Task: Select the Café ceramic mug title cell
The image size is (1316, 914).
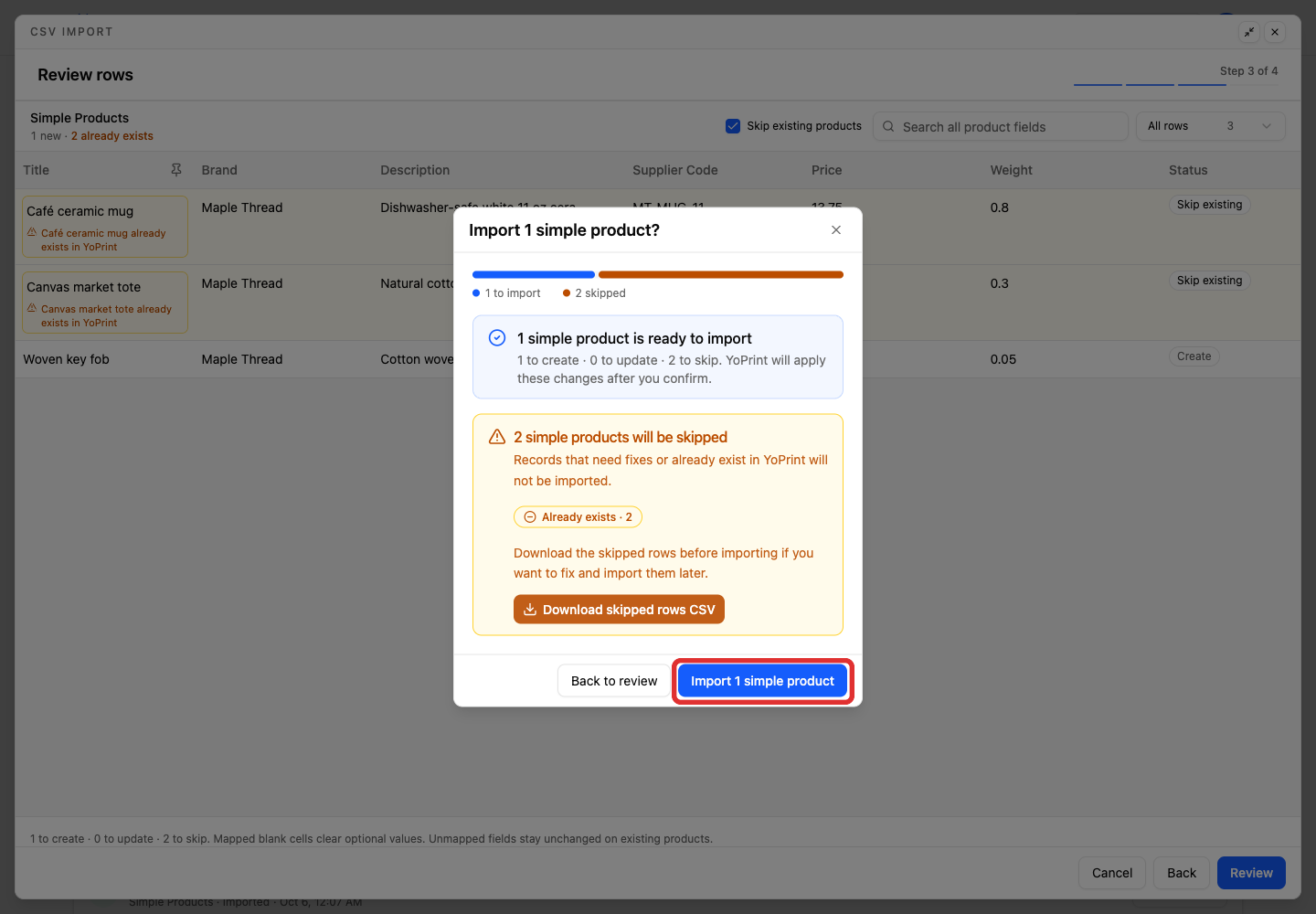Action: pyautogui.click(x=105, y=227)
